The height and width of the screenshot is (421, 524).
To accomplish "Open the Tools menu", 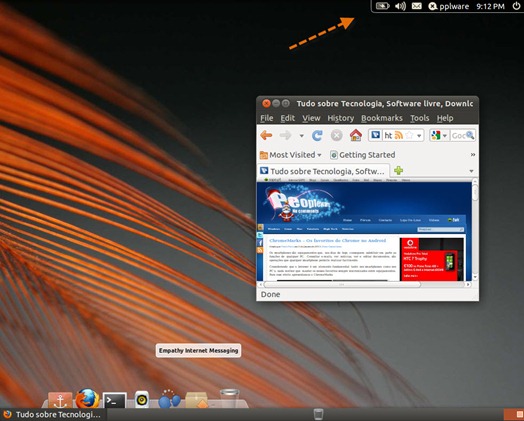I will (419, 118).
